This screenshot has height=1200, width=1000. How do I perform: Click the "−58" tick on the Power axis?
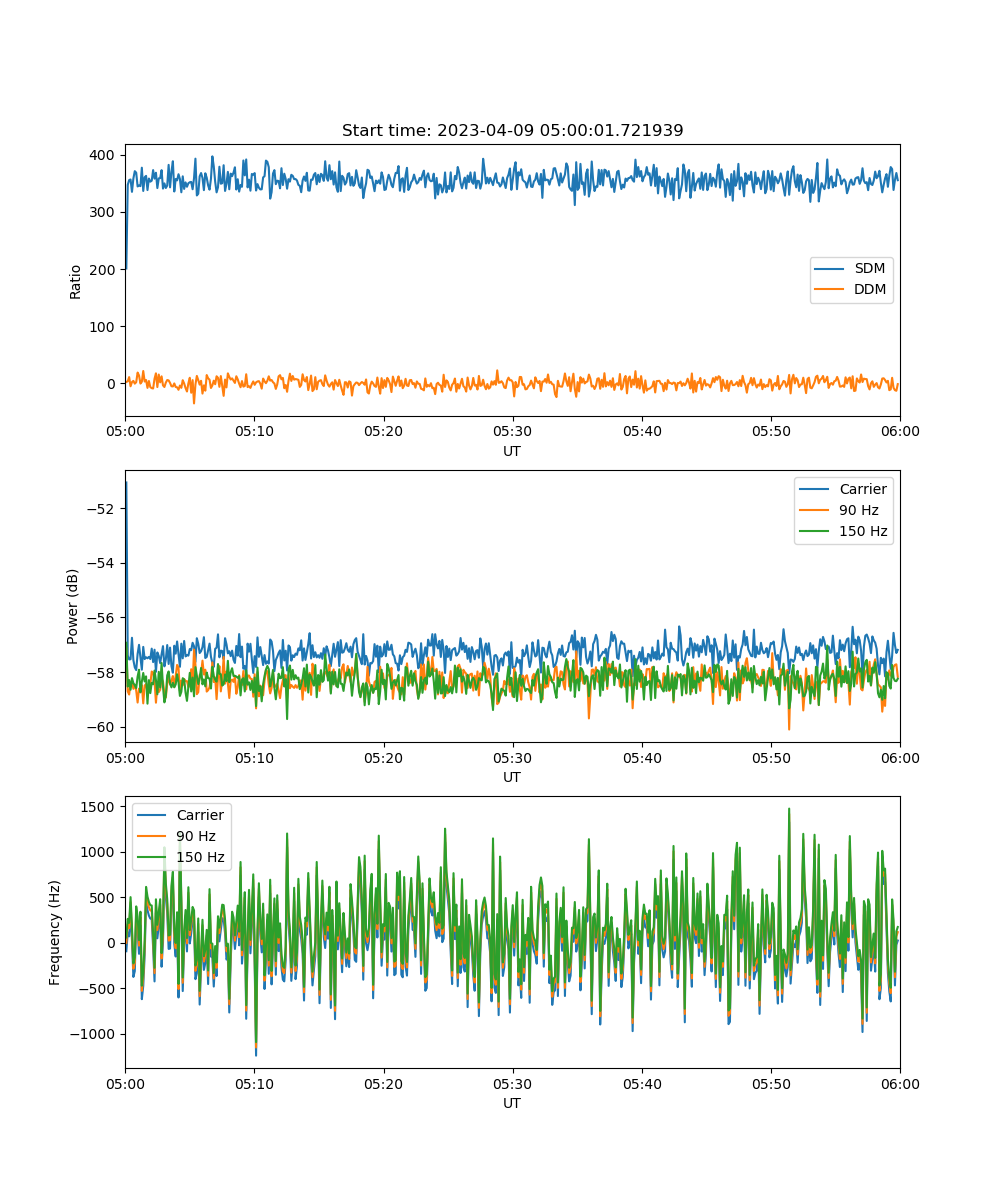[102, 672]
